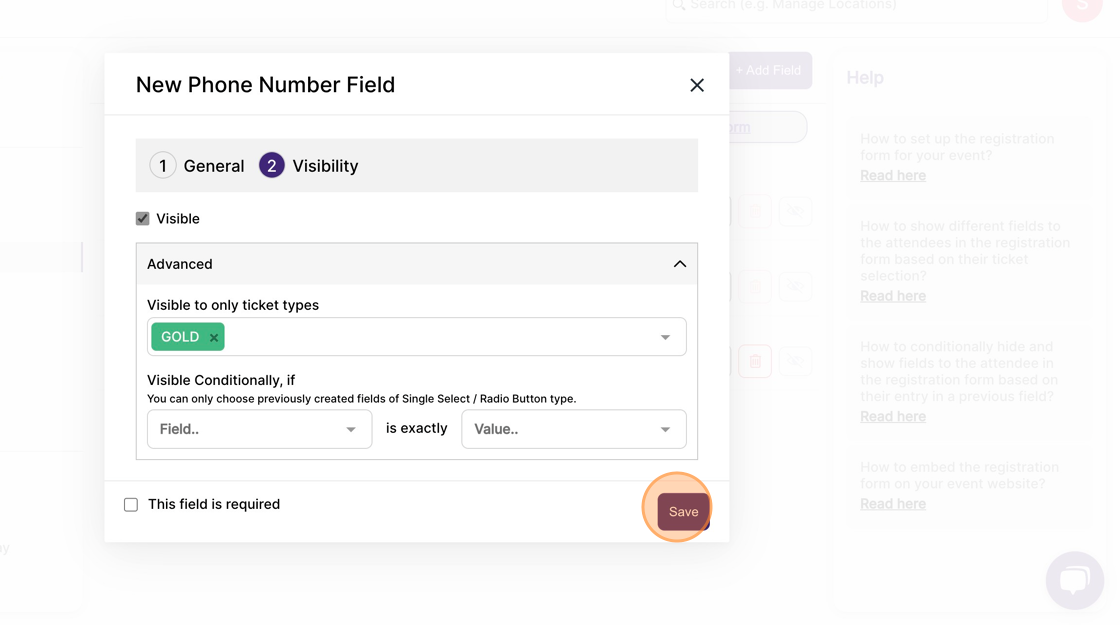This screenshot has height=625, width=1120.
Task: Open the chat support bubble
Action: coord(1074,579)
